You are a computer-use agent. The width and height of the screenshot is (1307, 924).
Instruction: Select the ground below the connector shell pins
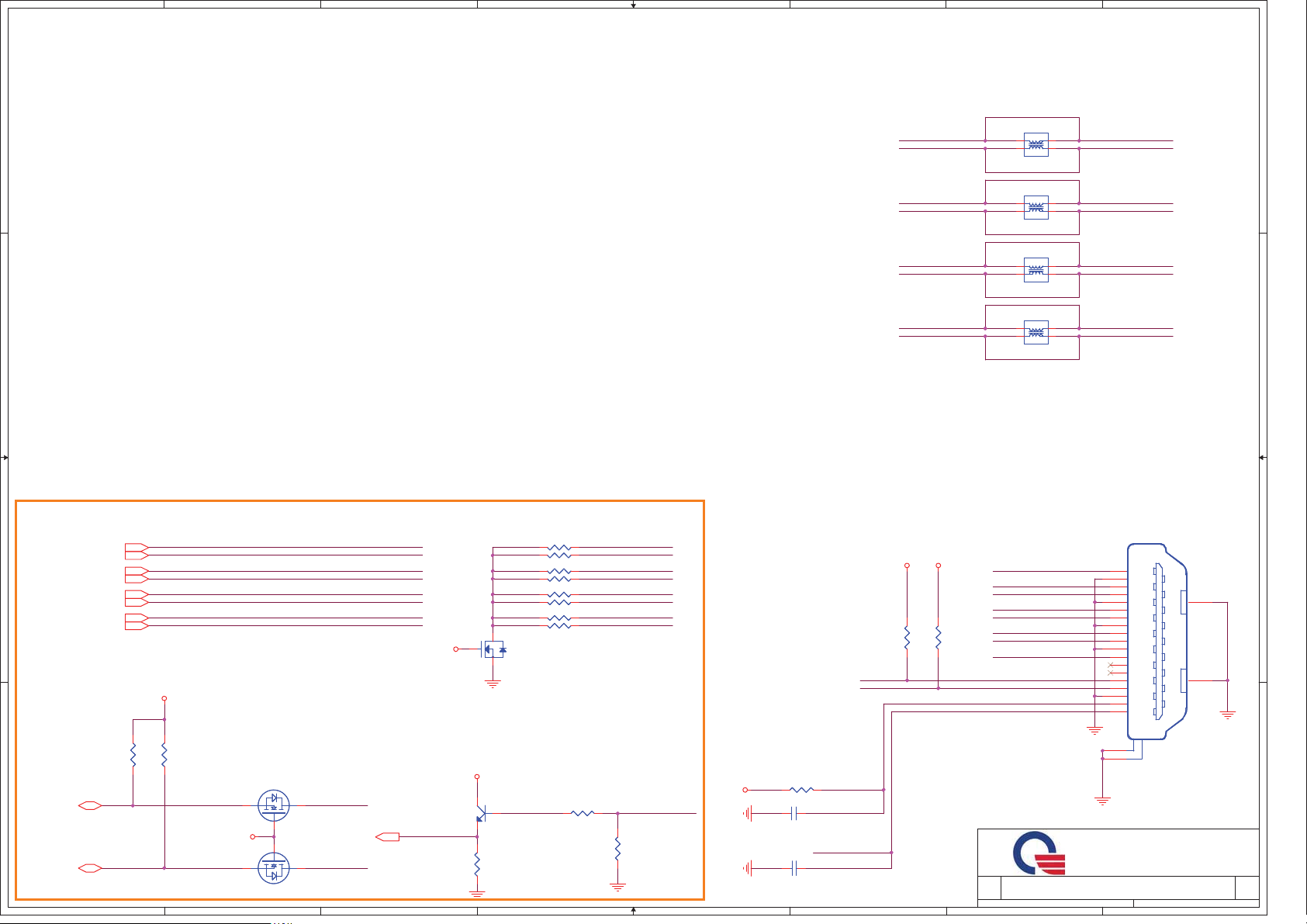pos(1102,801)
